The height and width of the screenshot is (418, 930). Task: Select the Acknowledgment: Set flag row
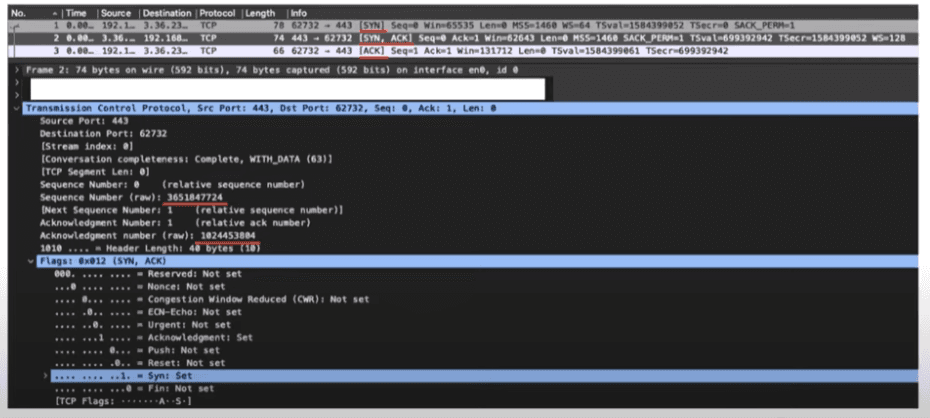pyautogui.click(x=153, y=337)
